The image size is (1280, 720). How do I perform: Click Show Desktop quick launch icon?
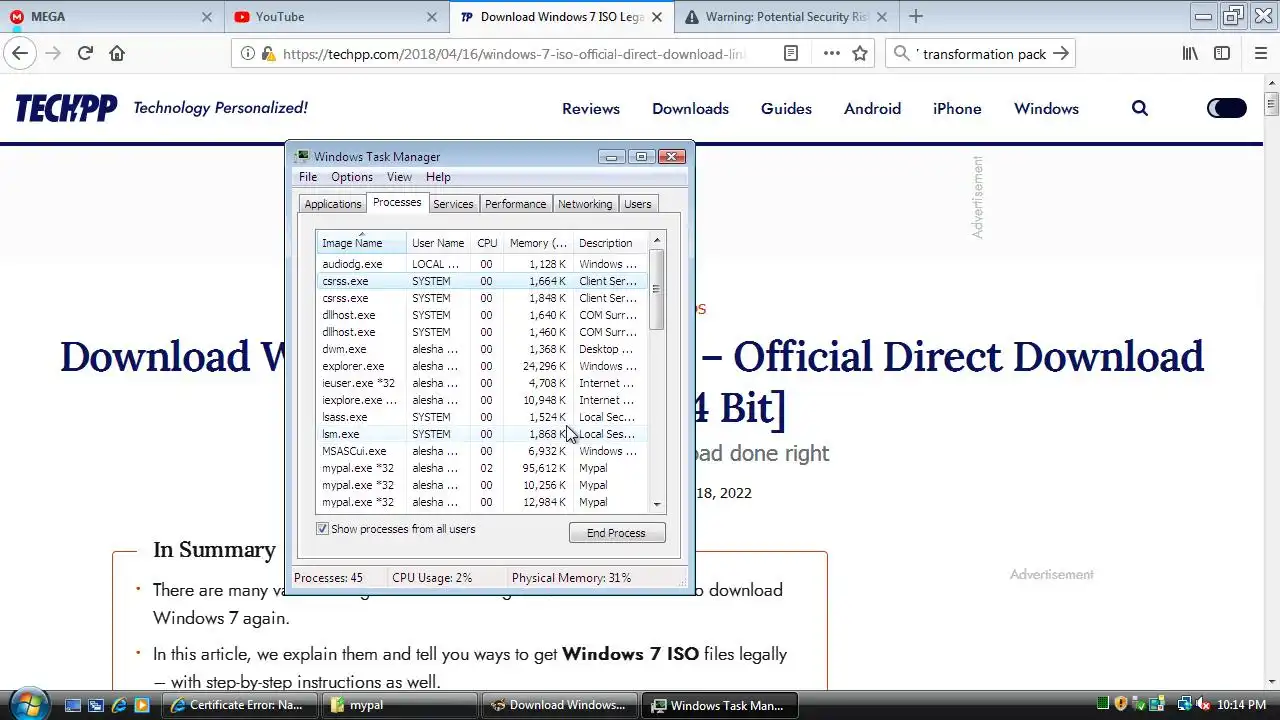click(x=73, y=705)
